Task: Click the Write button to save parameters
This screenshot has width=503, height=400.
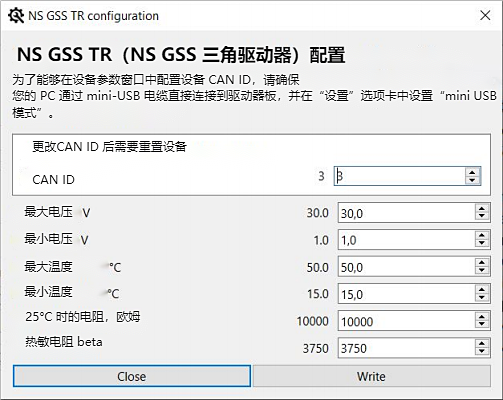Action: pos(372,376)
